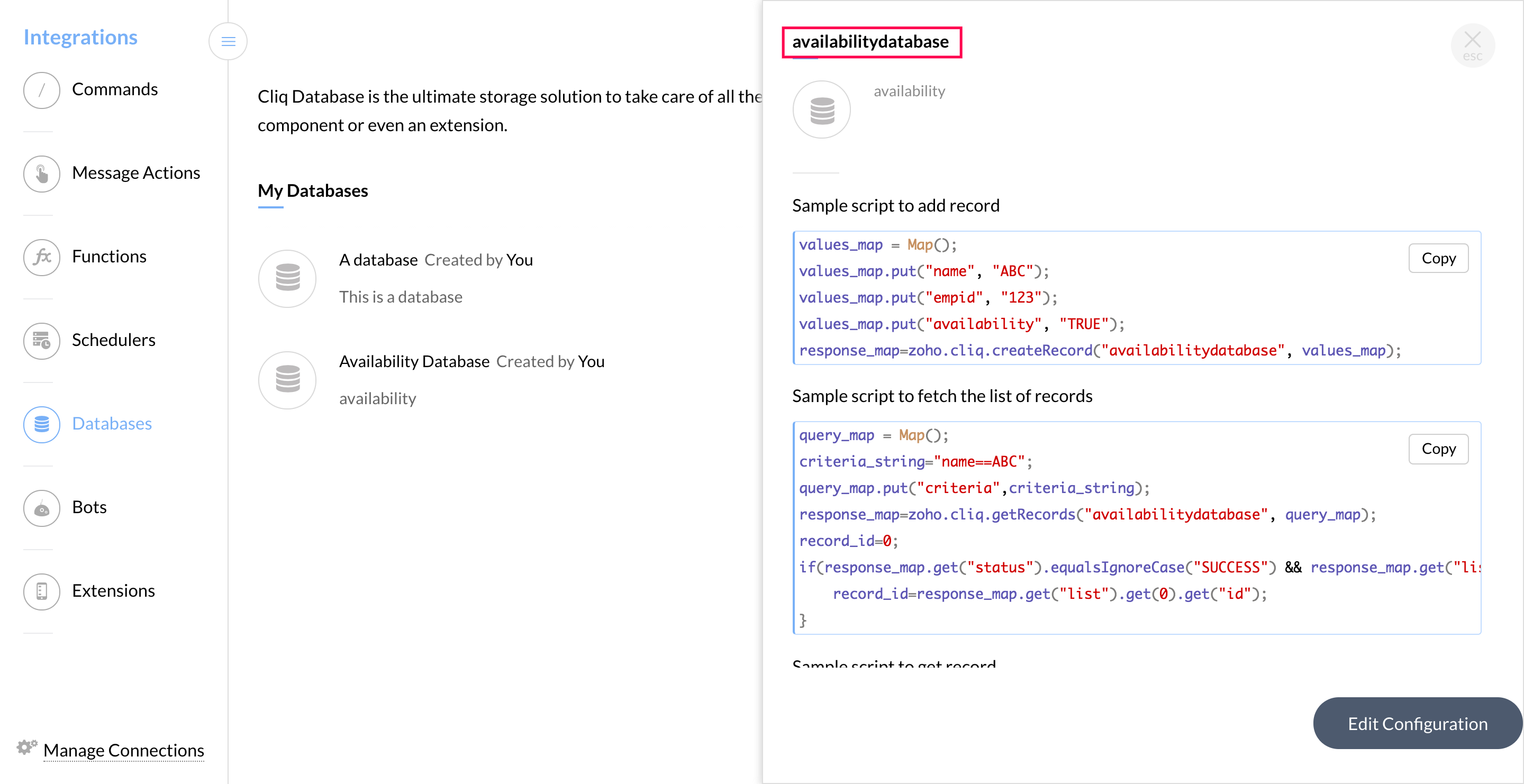Image resolution: width=1524 pixels, height=784 pixels.
Task: Click the database icon in detail panel
Action: click(822, 110)
